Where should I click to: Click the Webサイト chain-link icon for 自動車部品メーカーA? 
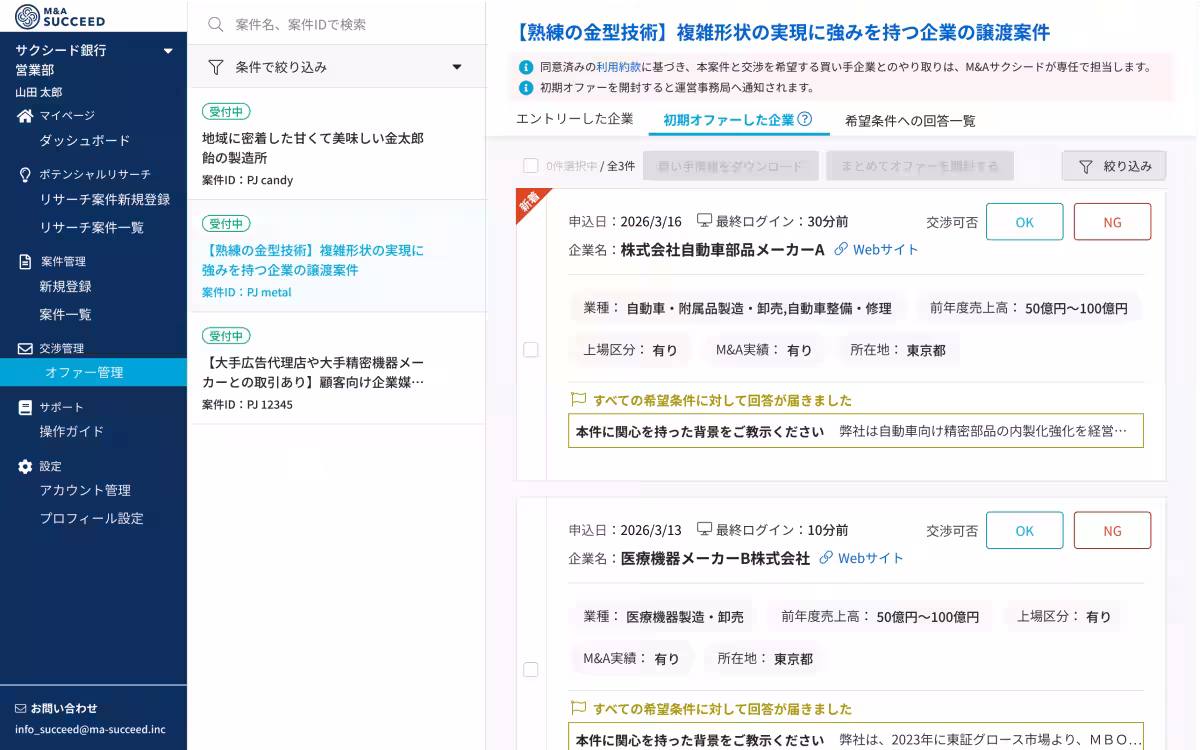[843, 250]
